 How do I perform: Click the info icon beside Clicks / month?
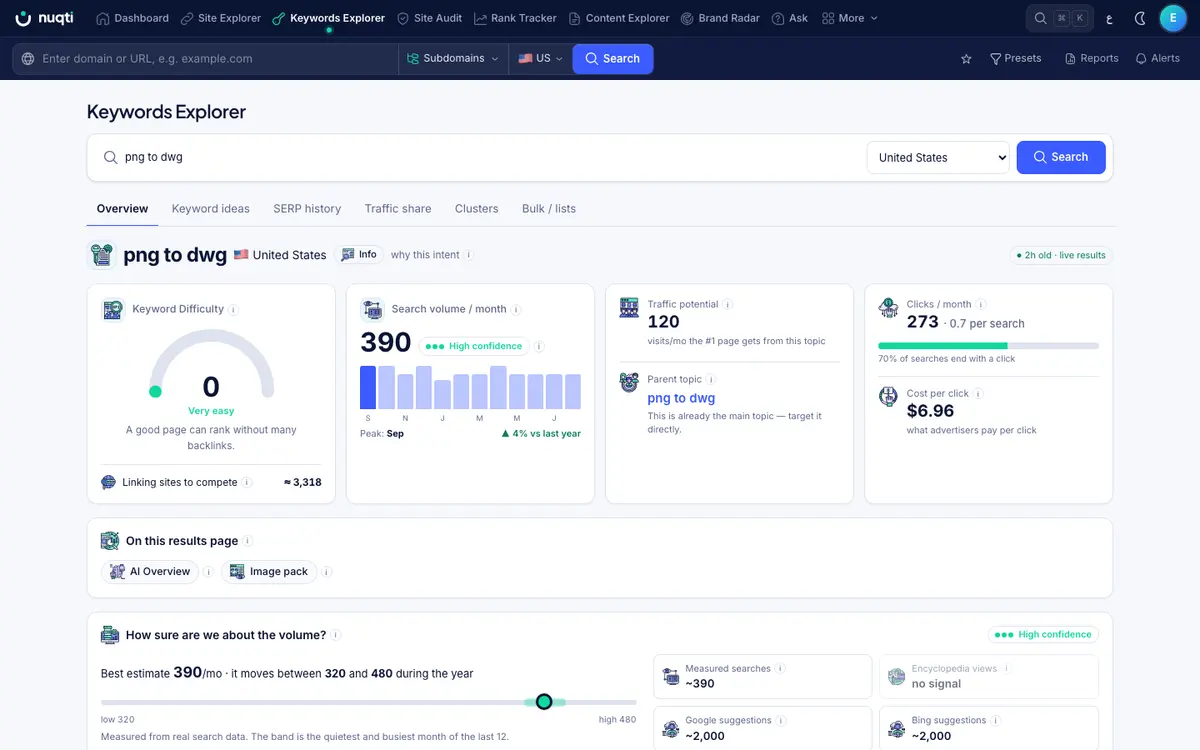click(x=981, y=304)
